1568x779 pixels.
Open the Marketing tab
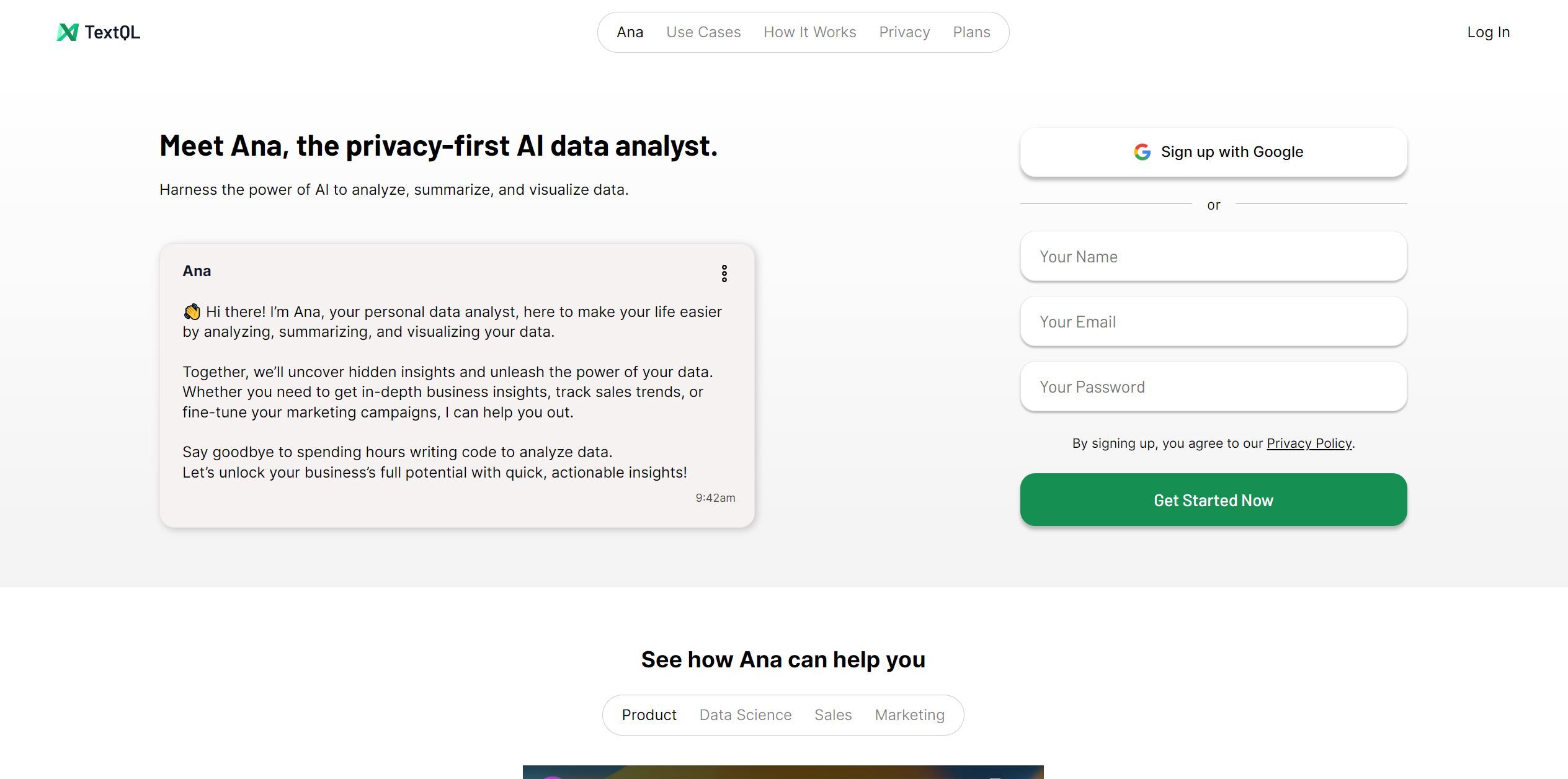(x=909, y=714)
